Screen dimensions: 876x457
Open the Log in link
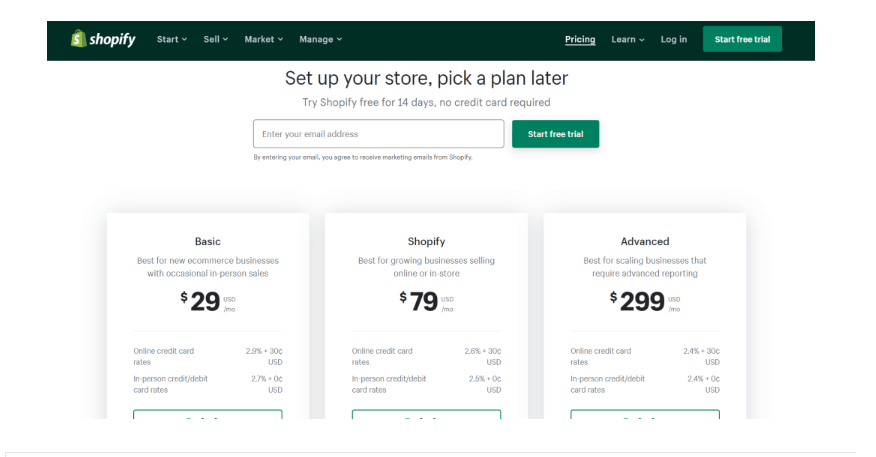pyautogui.click(x=674, y=39)
